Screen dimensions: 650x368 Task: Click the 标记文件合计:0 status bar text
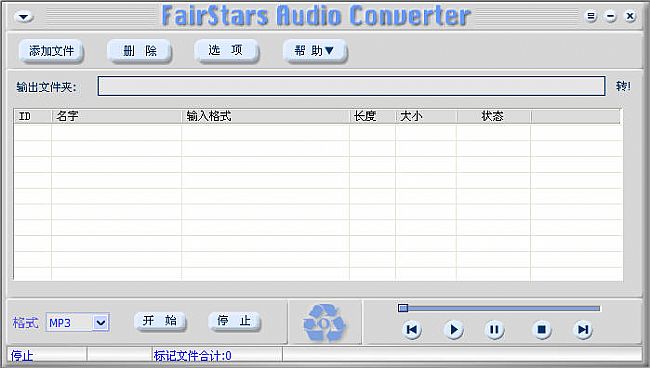pyautogui.click(x=192, y=356)
